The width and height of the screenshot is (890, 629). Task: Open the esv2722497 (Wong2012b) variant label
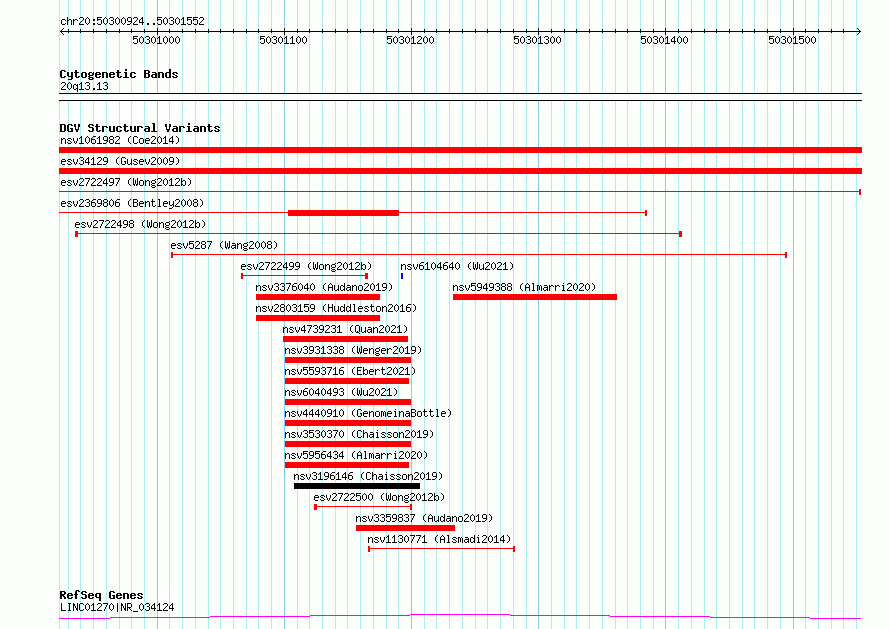tap(126, 182)
